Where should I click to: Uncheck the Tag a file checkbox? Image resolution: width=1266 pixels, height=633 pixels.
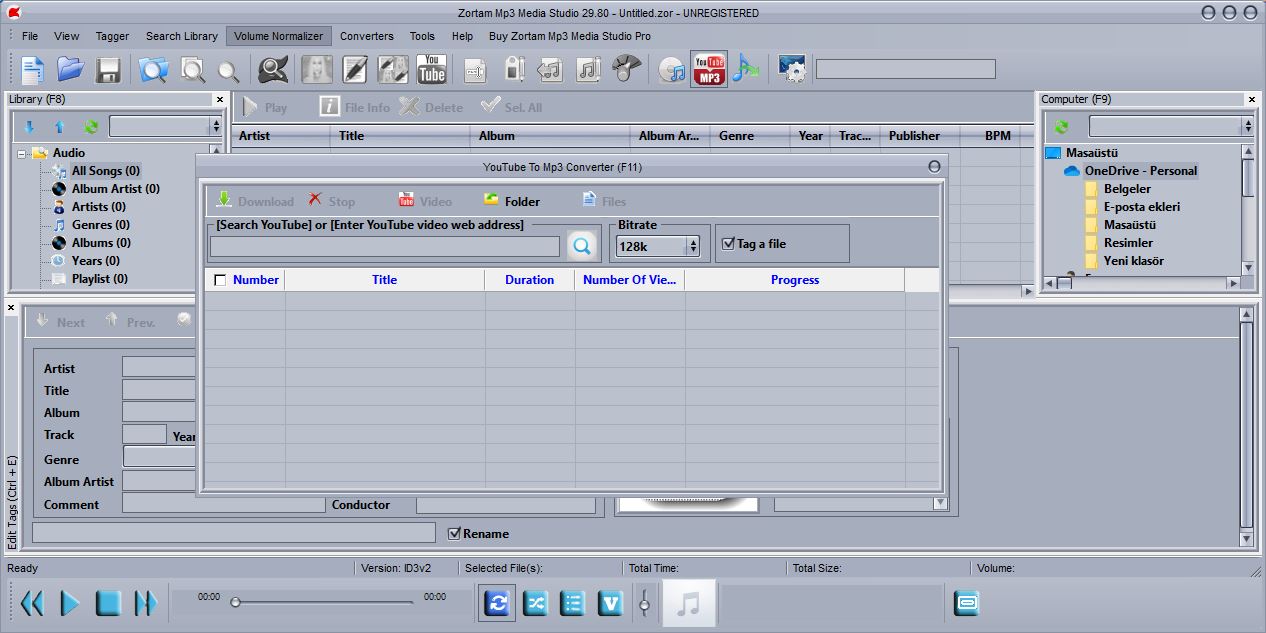coord(728,243)
